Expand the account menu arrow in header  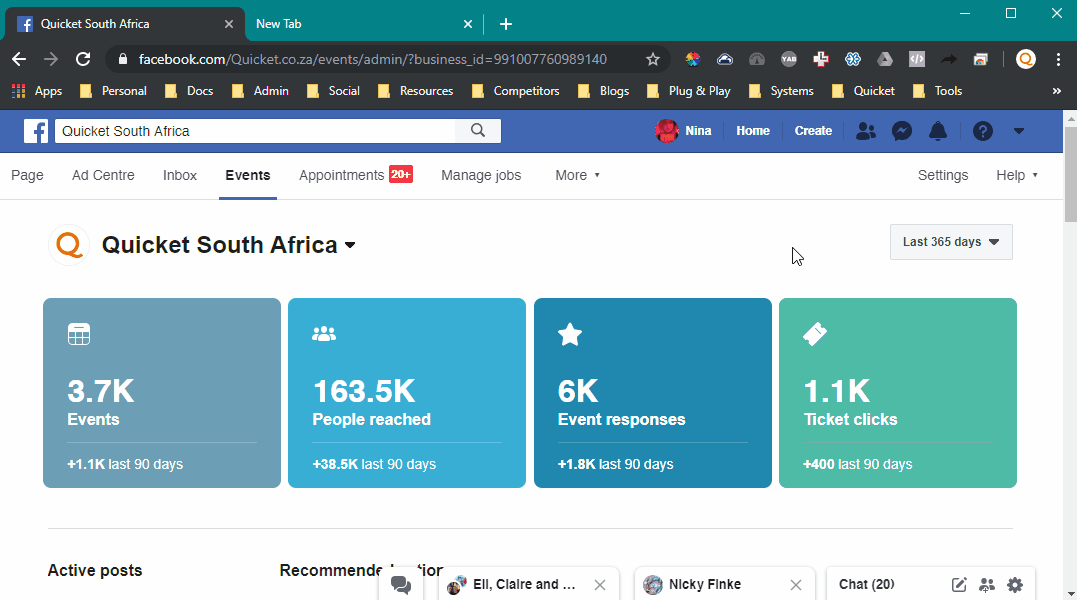tap(1019, 131)
